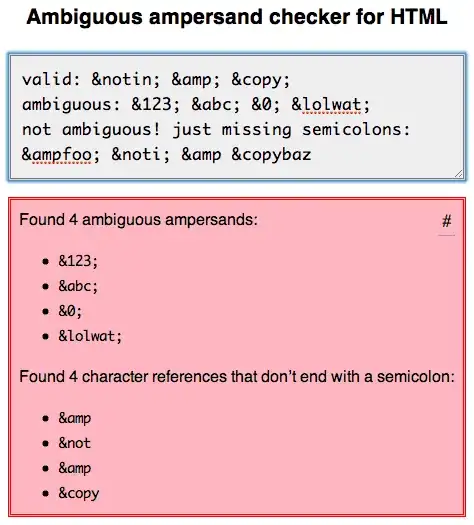Select the &lolwat; result list item
474x525 pixels.
click(90, 336)
